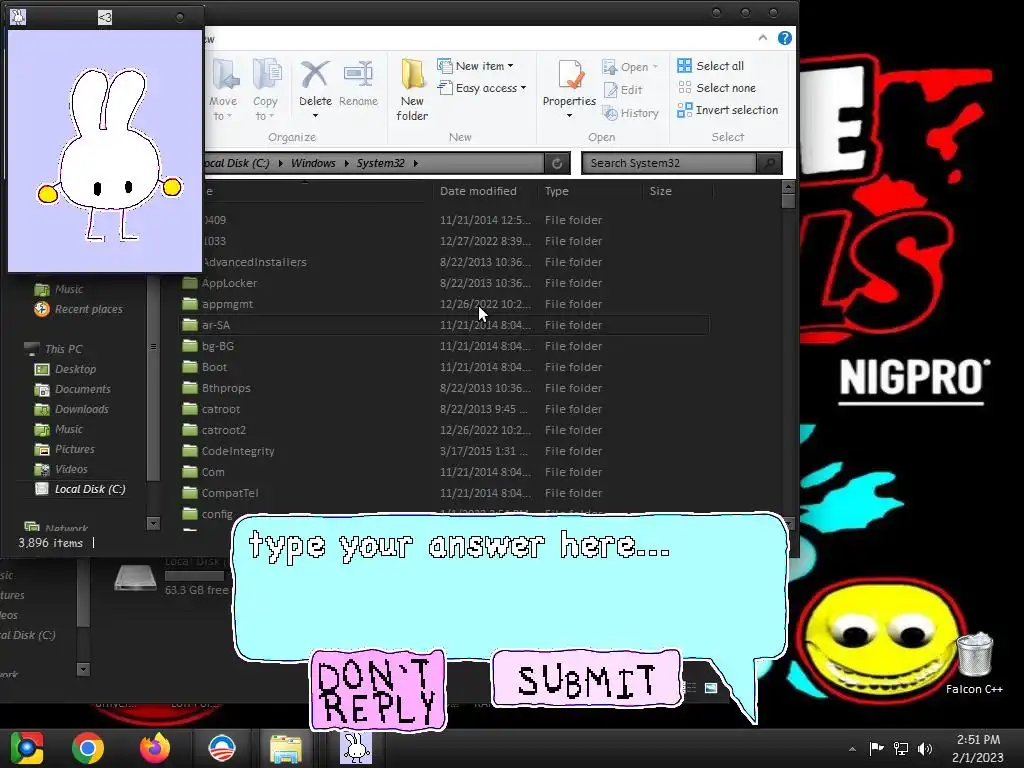Open the Falcon C++ recycle bin icon

pos(974,662)
